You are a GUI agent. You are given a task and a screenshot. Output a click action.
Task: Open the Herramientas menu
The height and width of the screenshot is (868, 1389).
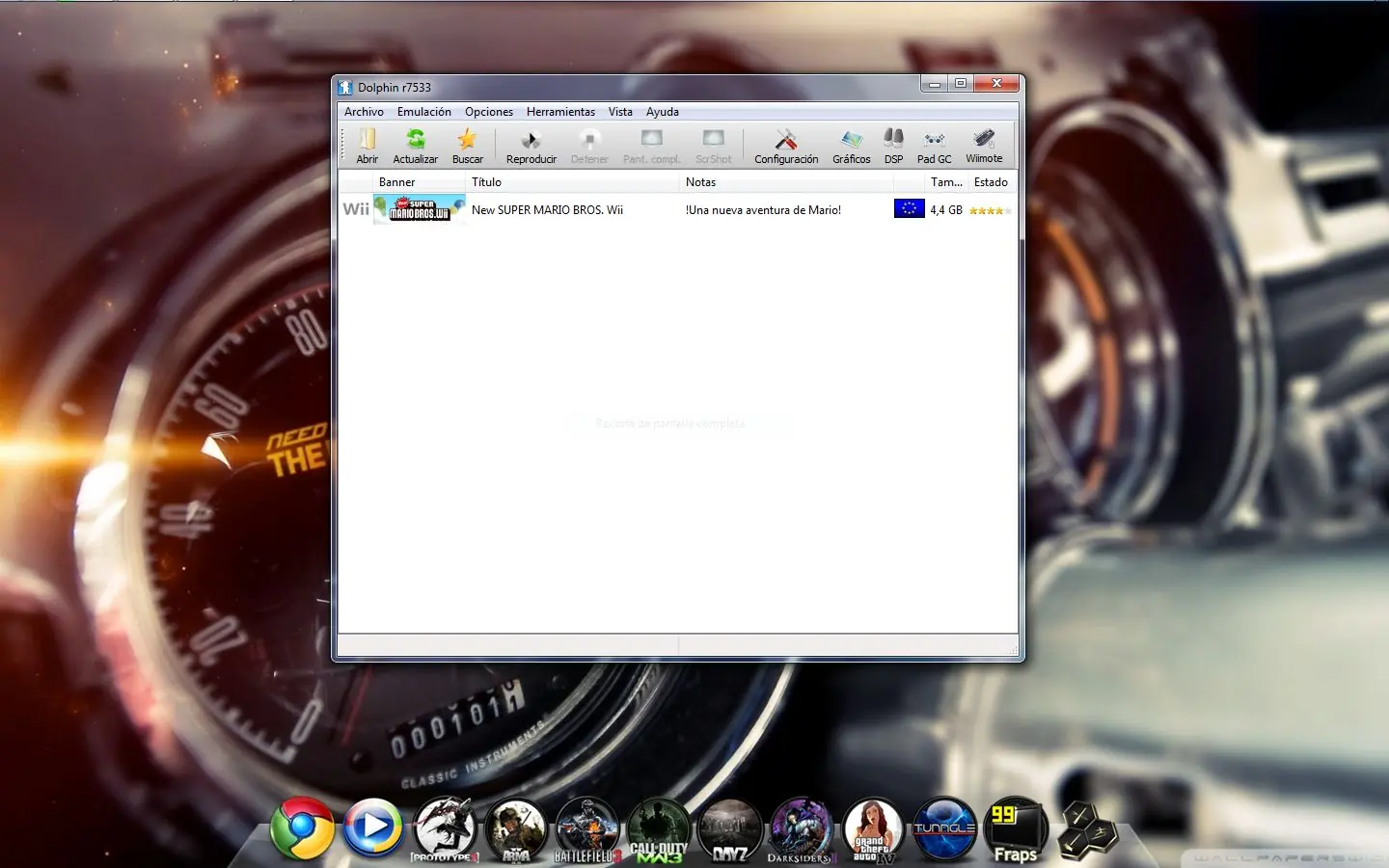[560, 112]
